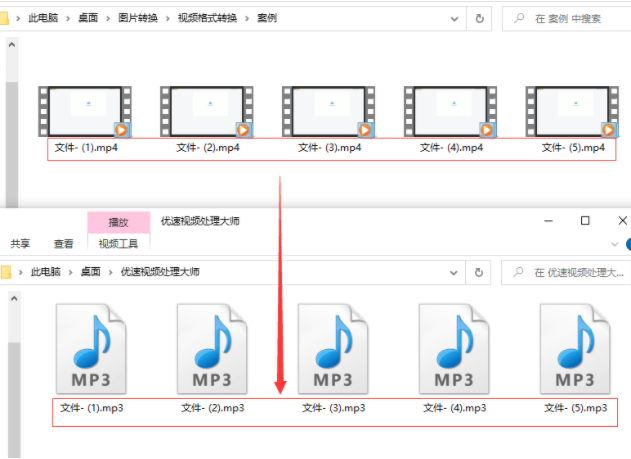The width and height of the screenshot is (631, 459).
Task: Click file name 文件- (4).mp3
Action: 455,408
